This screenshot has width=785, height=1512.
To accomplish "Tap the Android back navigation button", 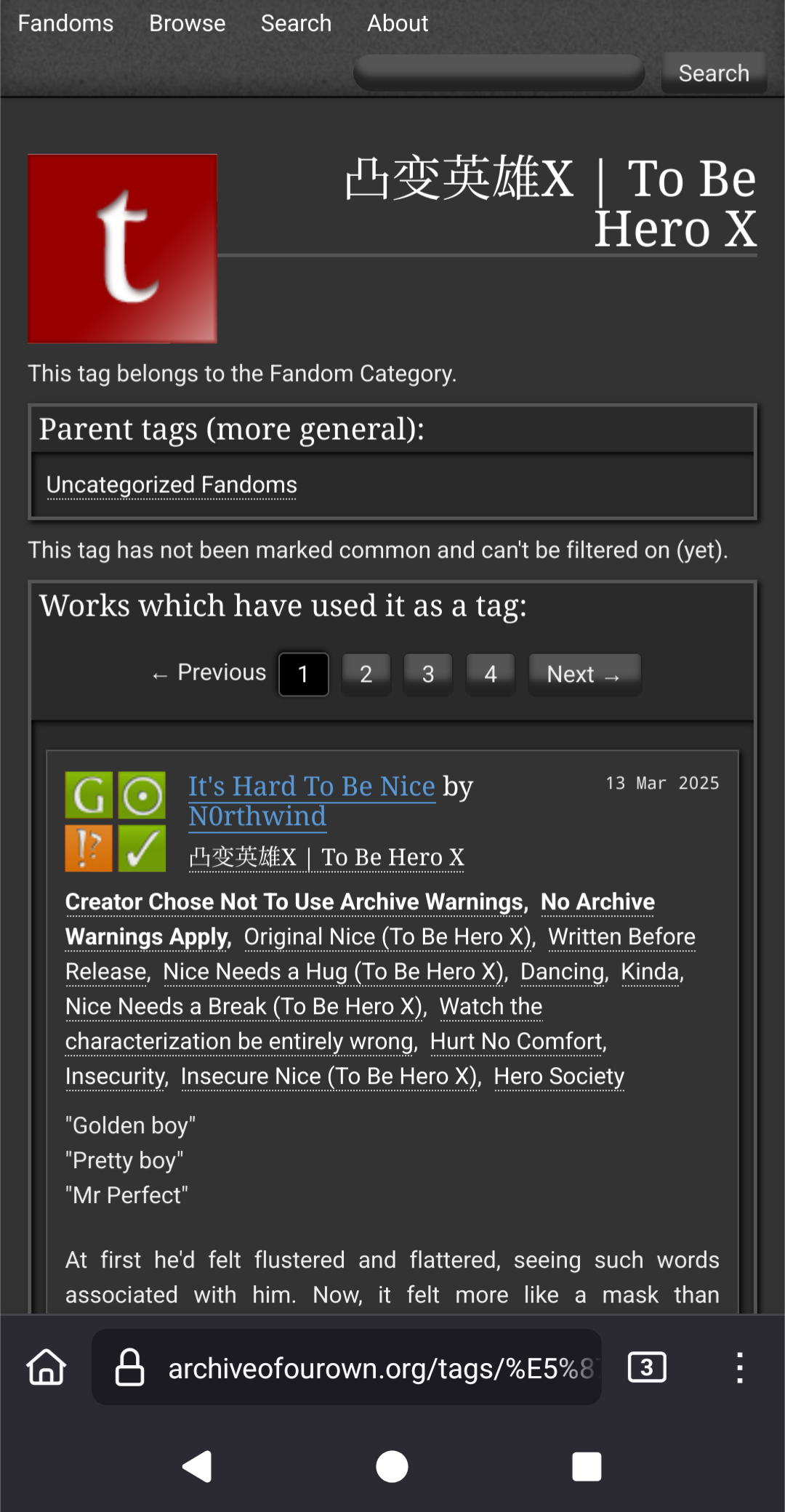I will [197, 1466].
